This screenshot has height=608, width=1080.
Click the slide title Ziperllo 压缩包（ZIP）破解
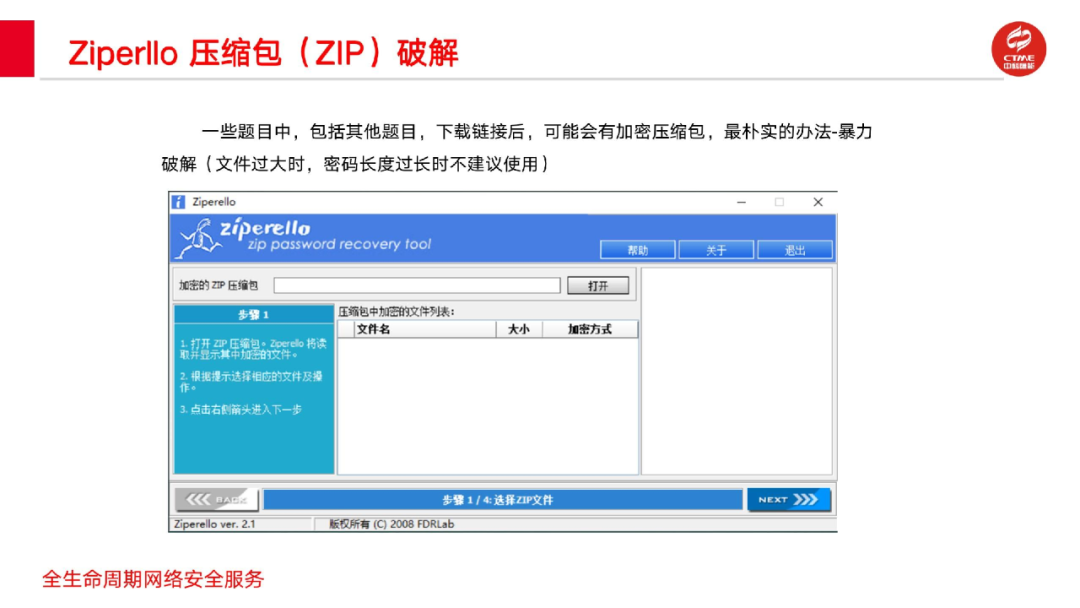pos(263,53)
